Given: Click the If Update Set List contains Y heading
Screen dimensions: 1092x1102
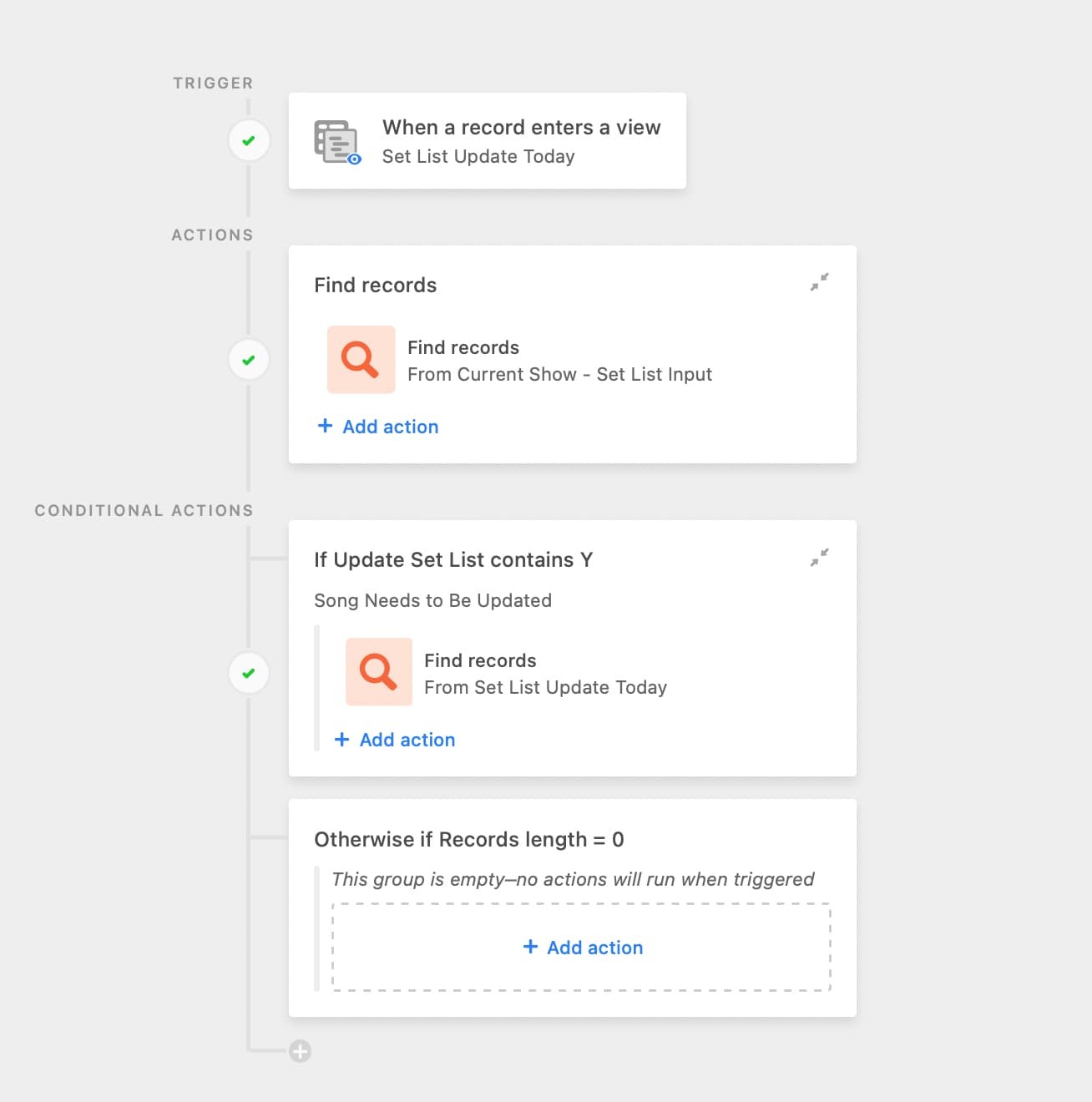Looking at the screenshot, I should tap(453, 559).
